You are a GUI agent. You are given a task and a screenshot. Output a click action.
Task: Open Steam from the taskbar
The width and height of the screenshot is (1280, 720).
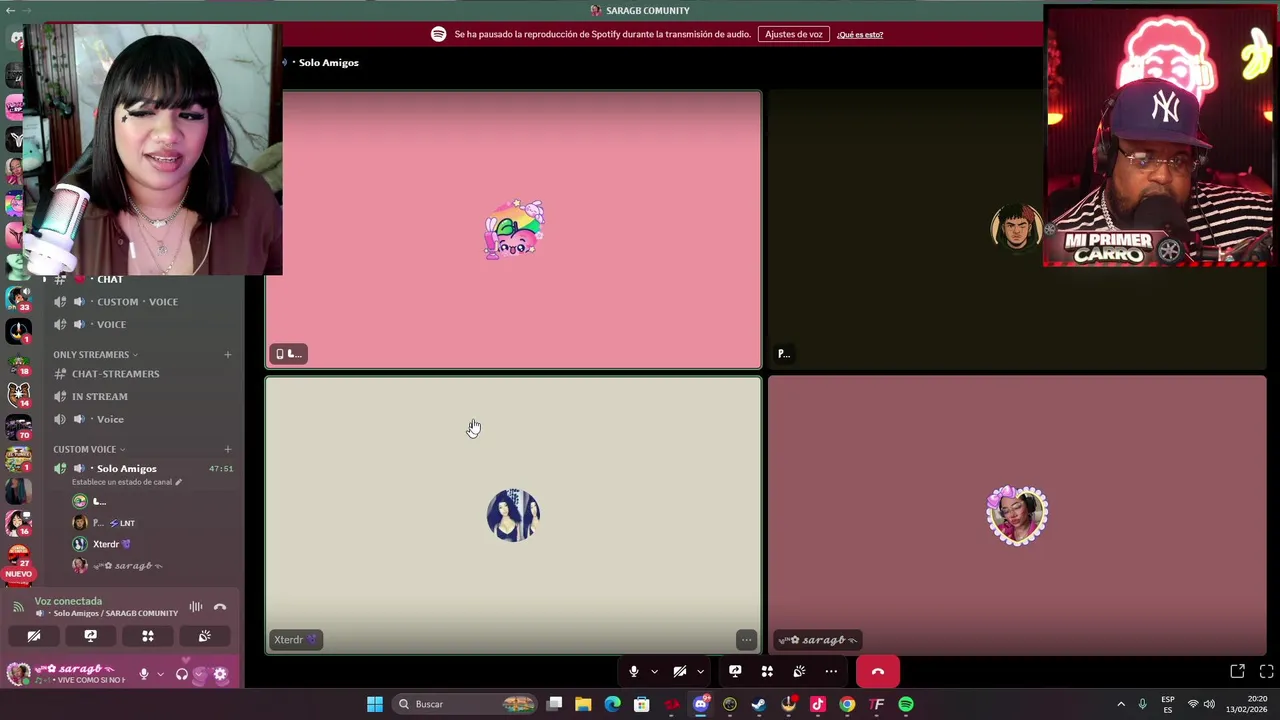(x=759, y=704)
